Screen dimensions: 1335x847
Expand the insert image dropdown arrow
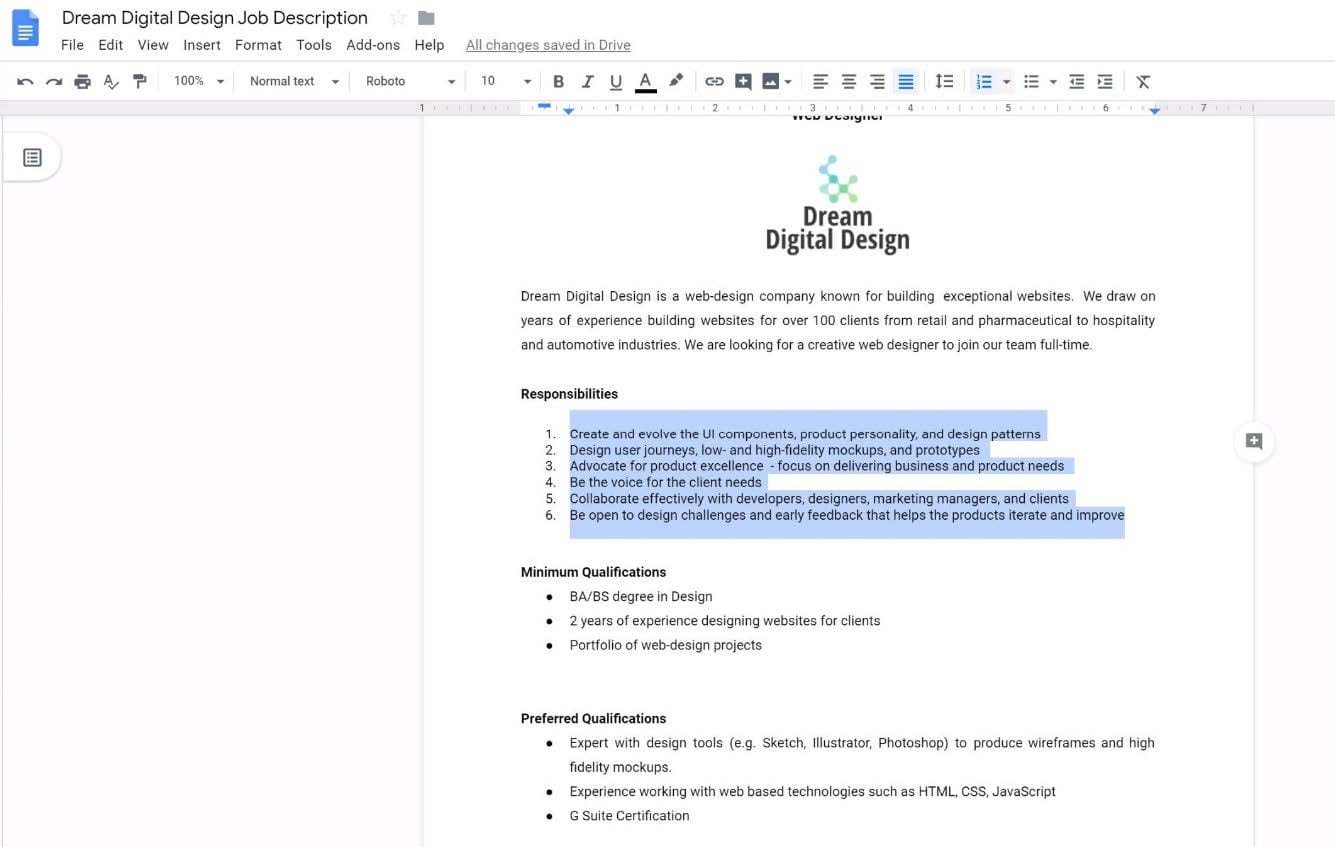[x=788, y=82]
